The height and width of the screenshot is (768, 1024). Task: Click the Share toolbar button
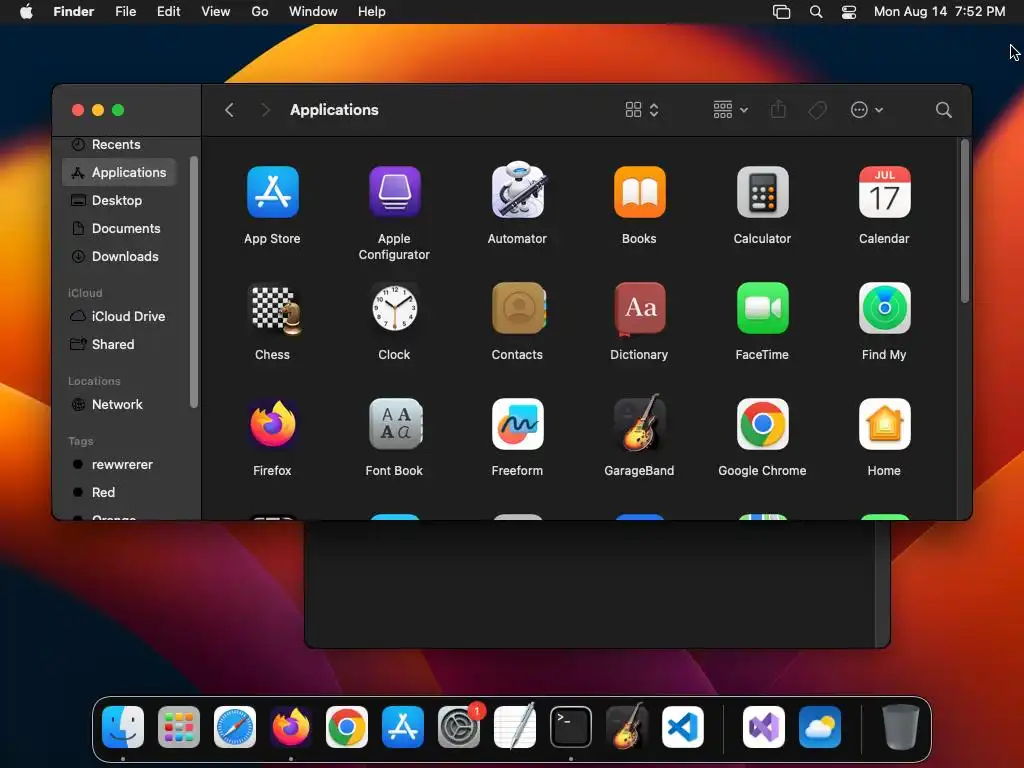click(778, 109)
